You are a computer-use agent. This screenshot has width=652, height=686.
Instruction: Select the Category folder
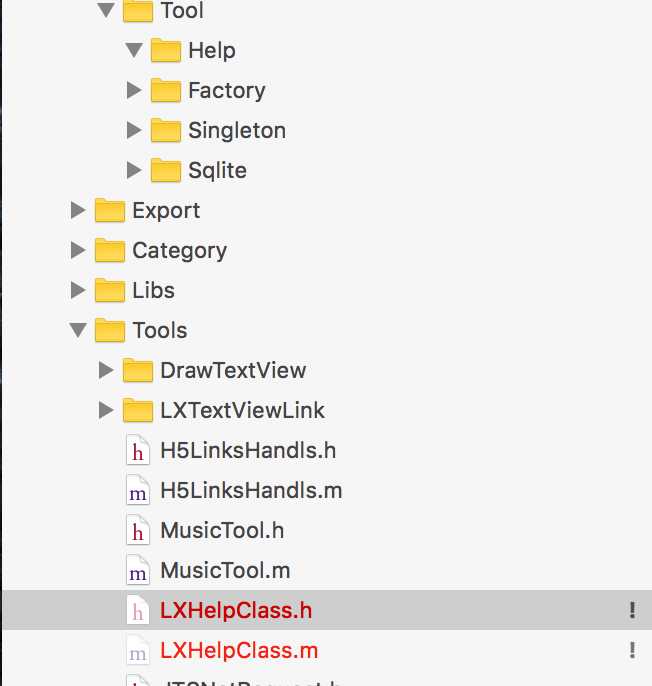pyautogui.click(x=179, y=251)
